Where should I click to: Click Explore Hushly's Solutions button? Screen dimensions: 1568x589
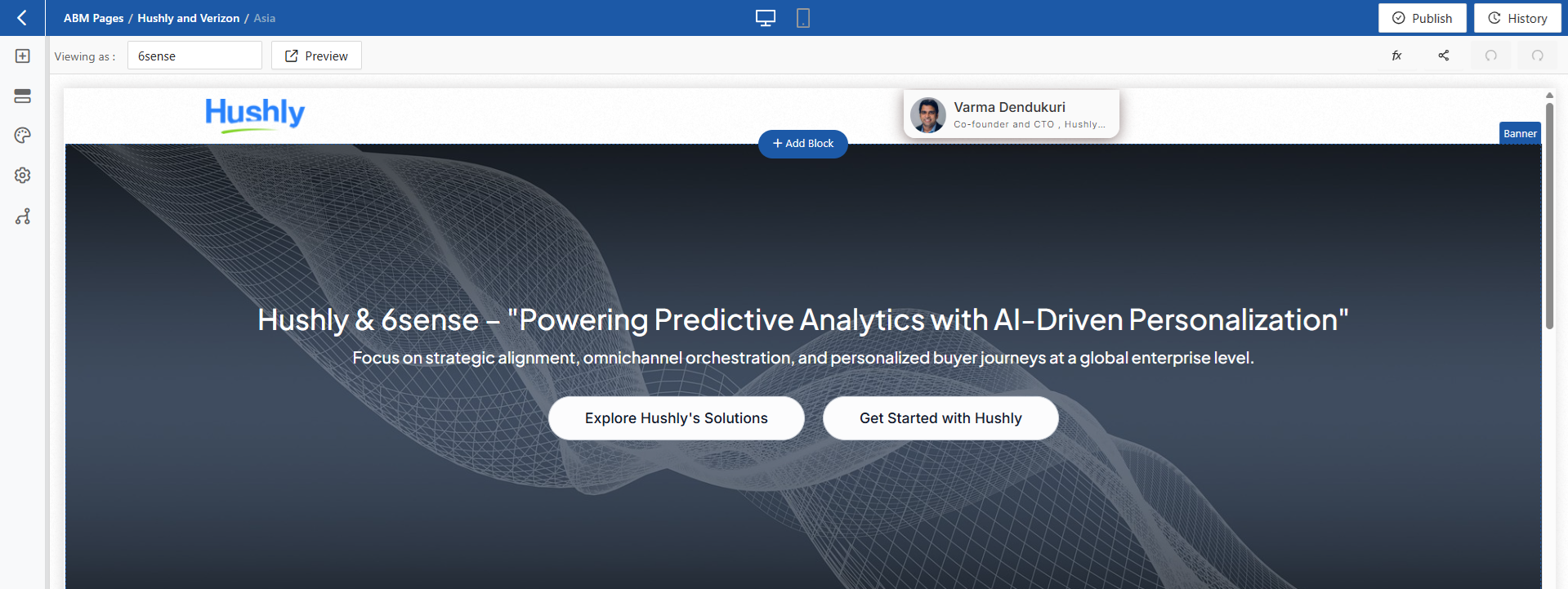pos(677,418)
